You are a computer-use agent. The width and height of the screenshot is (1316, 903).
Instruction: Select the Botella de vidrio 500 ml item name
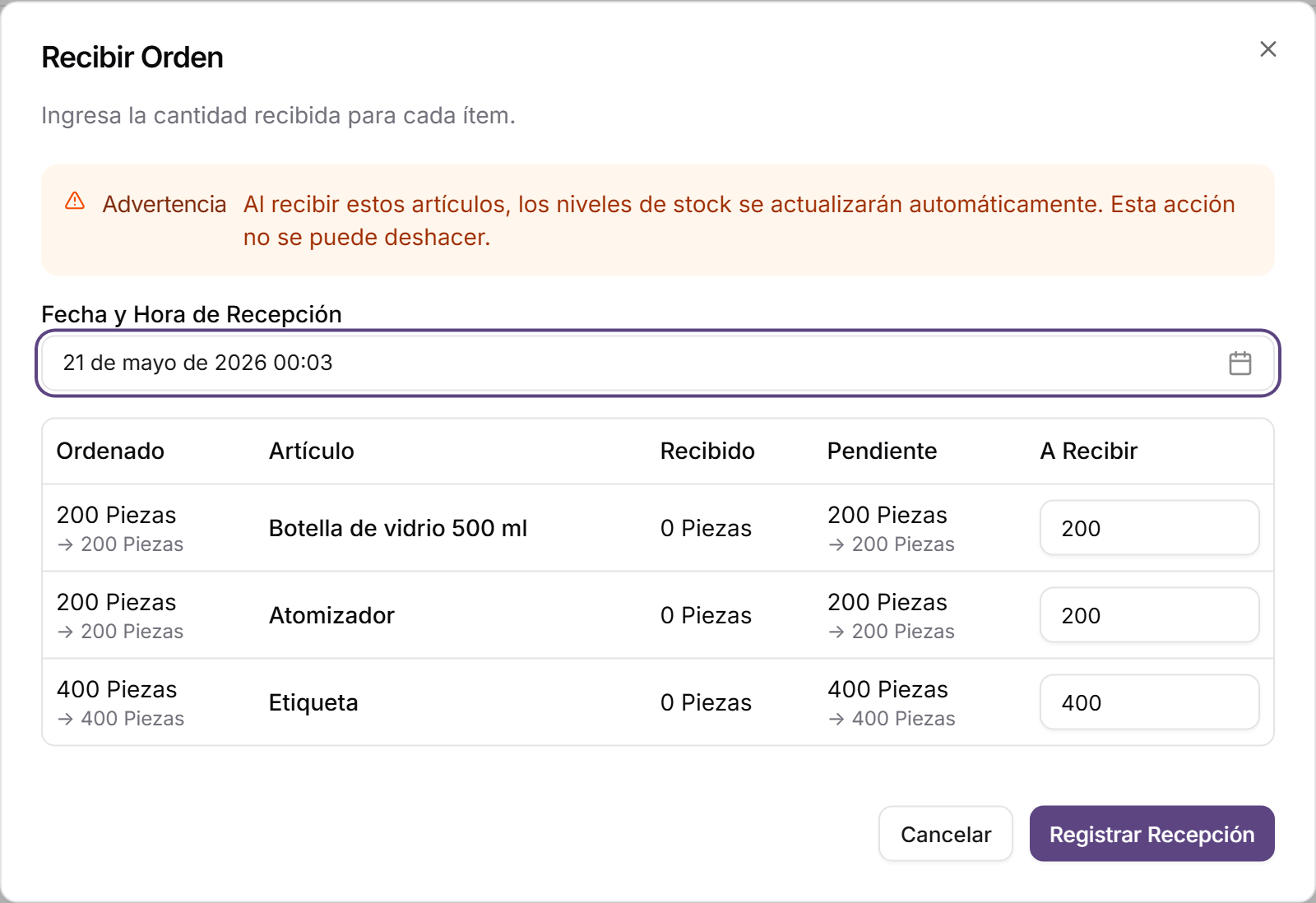(x=398, y=528)
